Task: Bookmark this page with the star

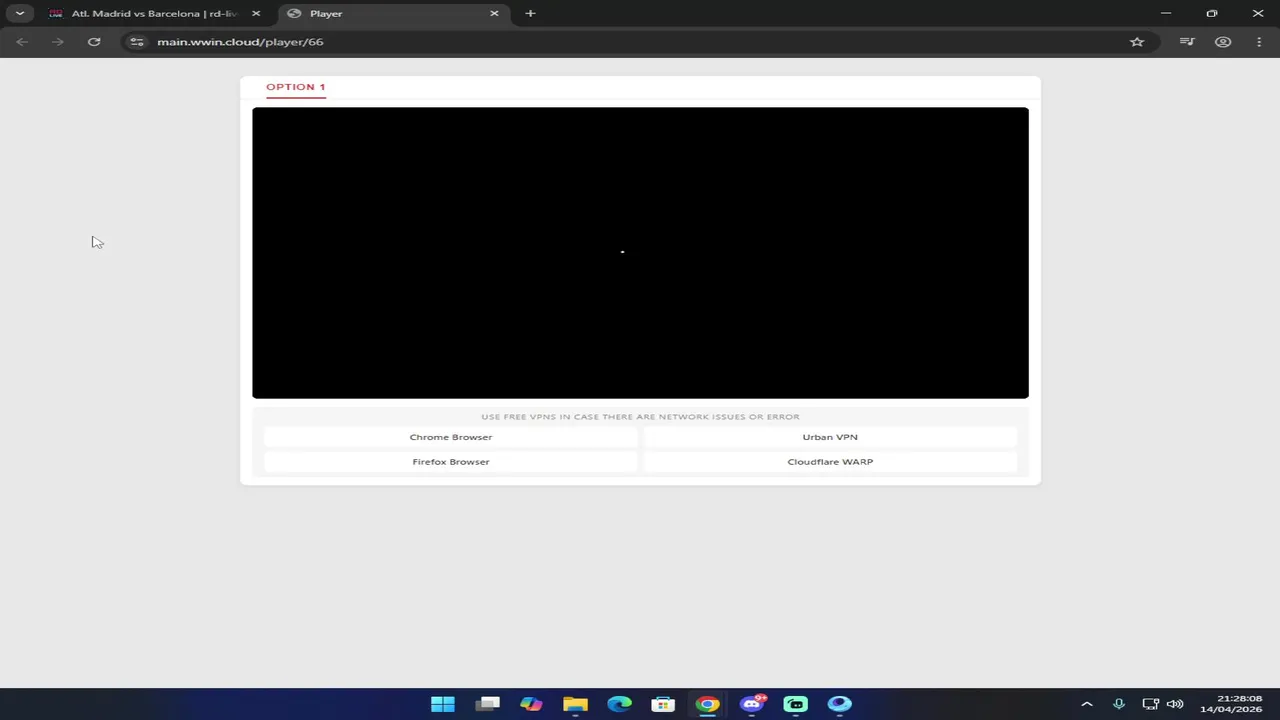Action: [x=1137, y=42]
